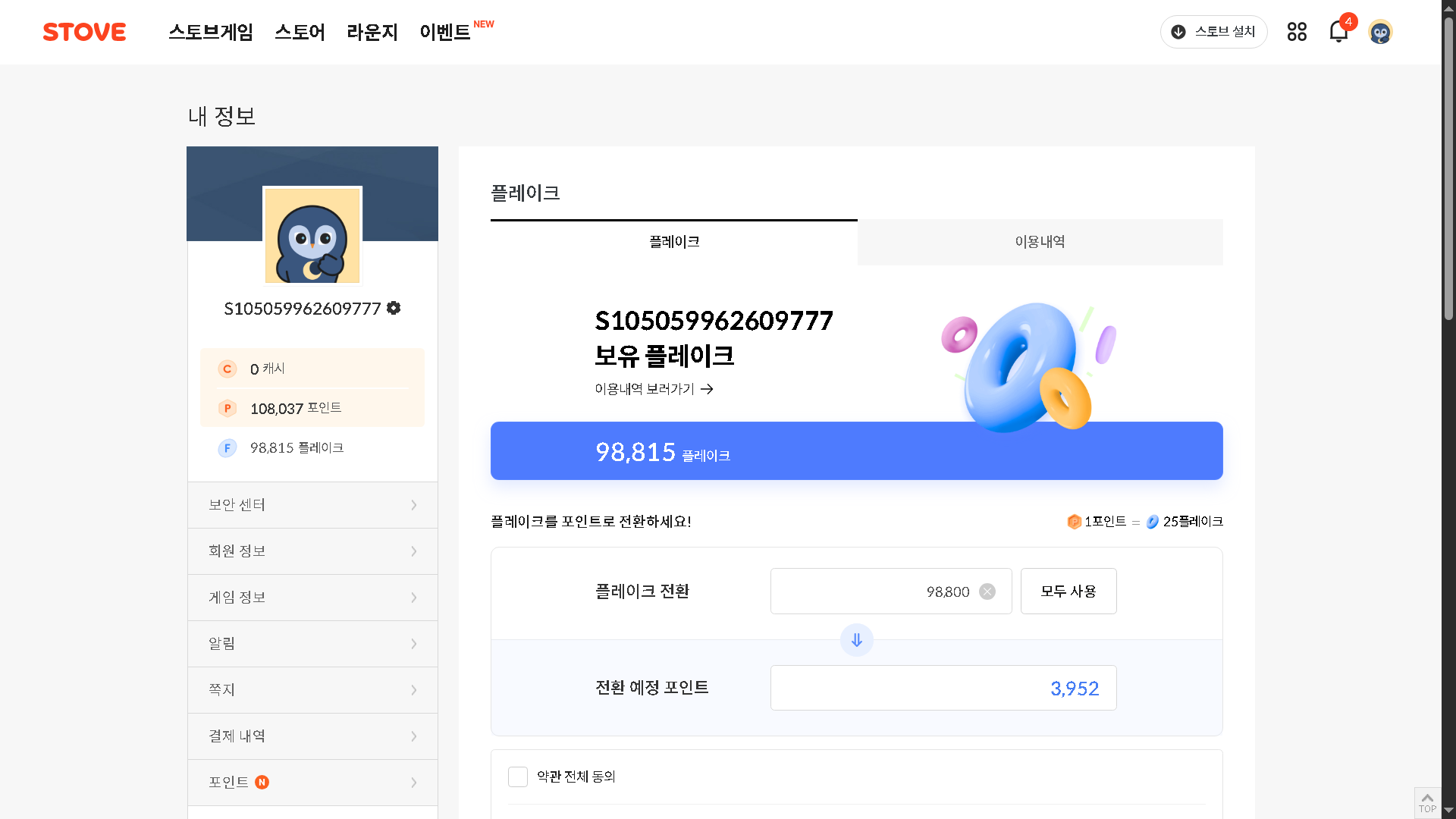Image resolution: width=1456 pixels, height=819 pixels.
Task: Click the TOP scroll-to-top button
Action: coord(1427,803)
